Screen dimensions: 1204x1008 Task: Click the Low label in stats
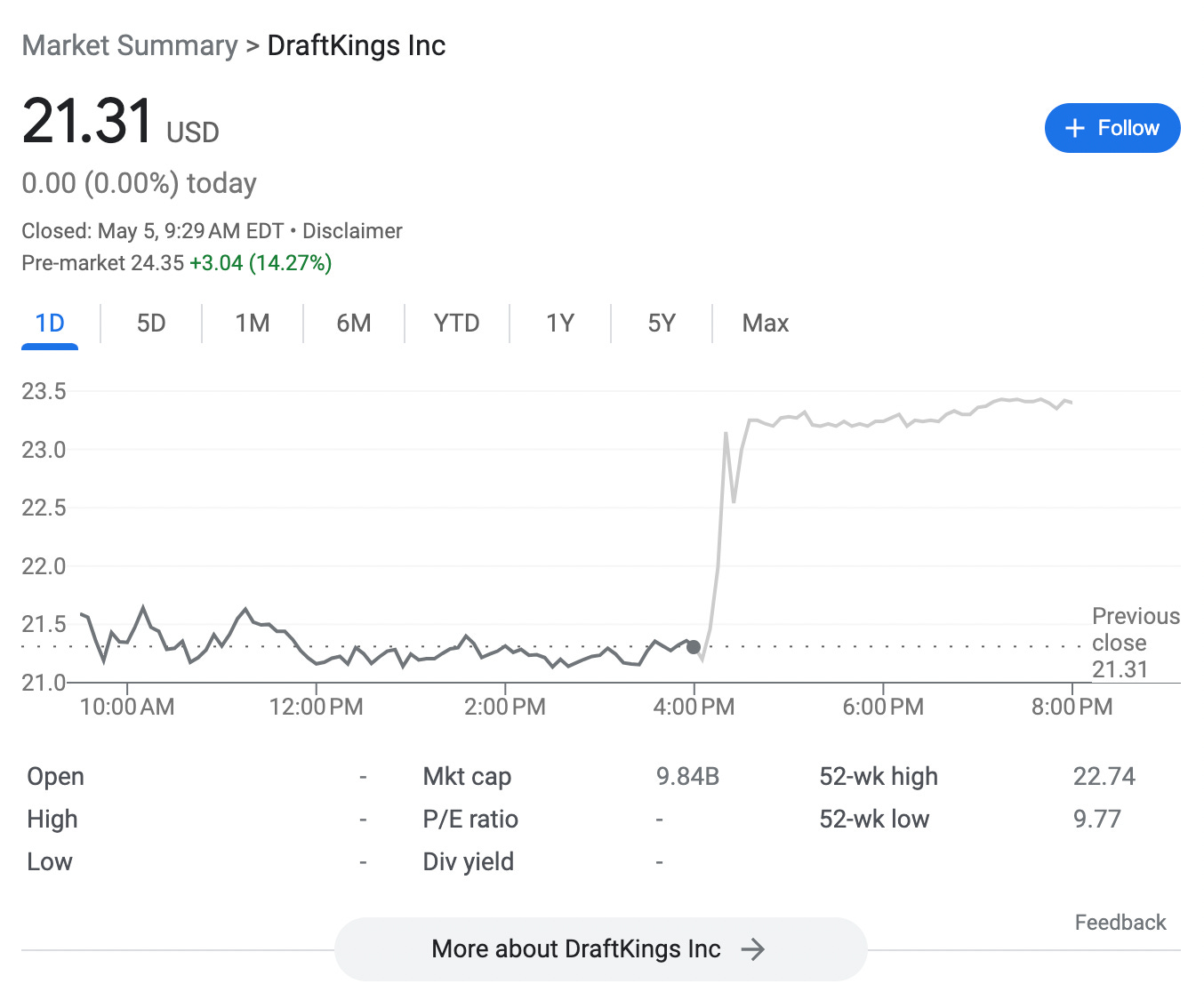tap(50, 862)
